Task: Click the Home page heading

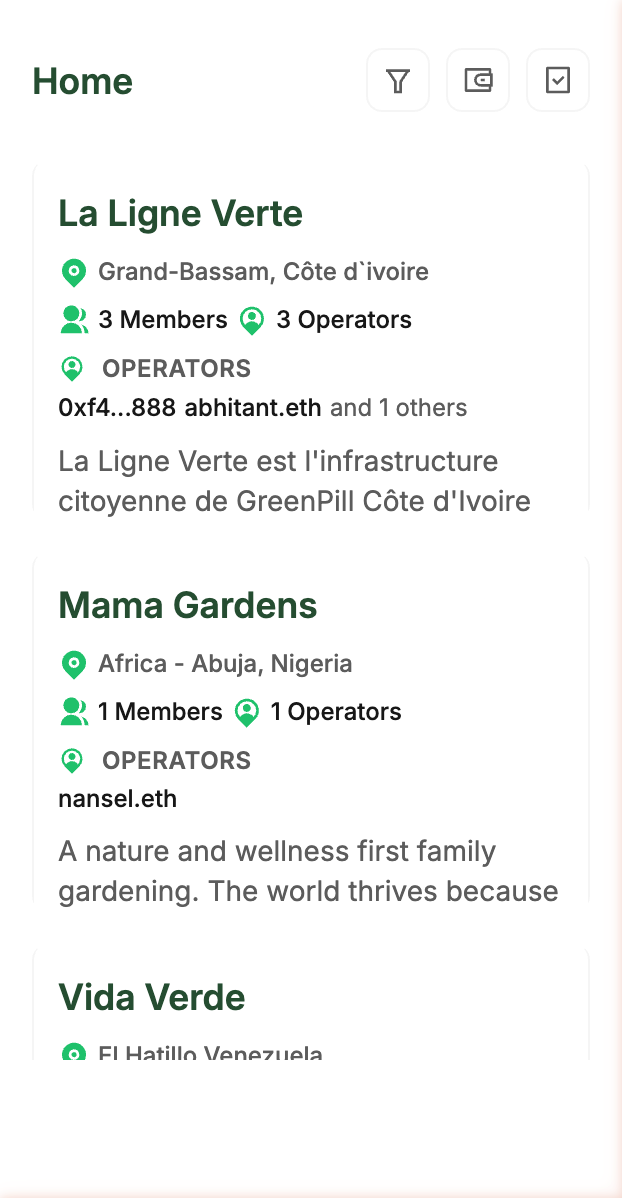Action: (83, 82)
